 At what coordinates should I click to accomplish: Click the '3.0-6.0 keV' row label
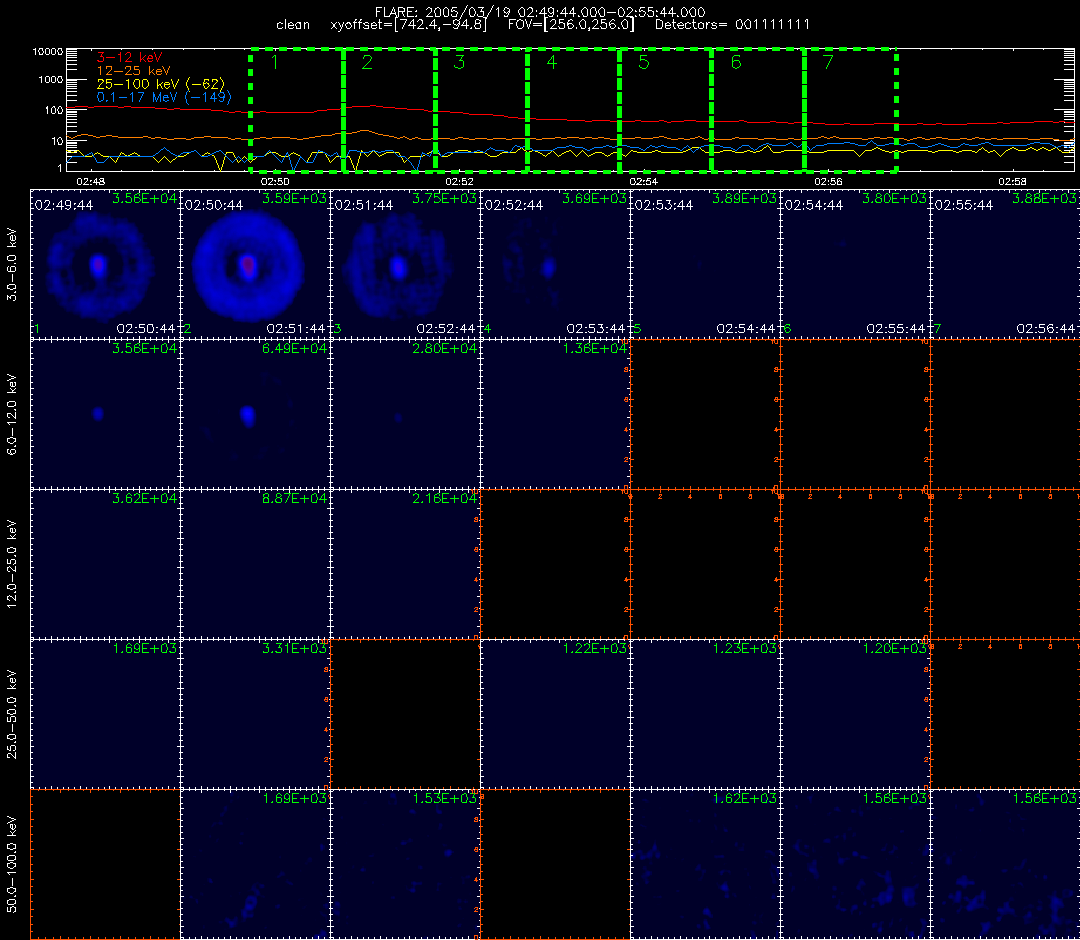point(12,264)
